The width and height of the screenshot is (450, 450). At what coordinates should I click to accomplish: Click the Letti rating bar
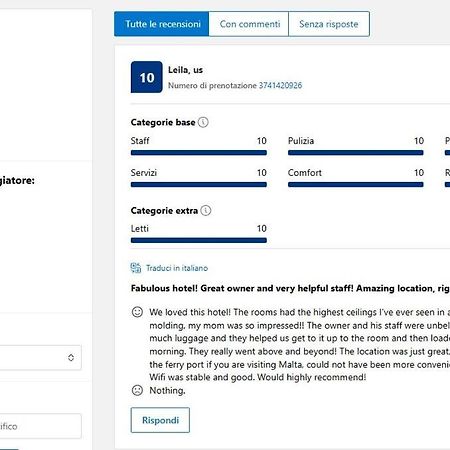(199, 240)
